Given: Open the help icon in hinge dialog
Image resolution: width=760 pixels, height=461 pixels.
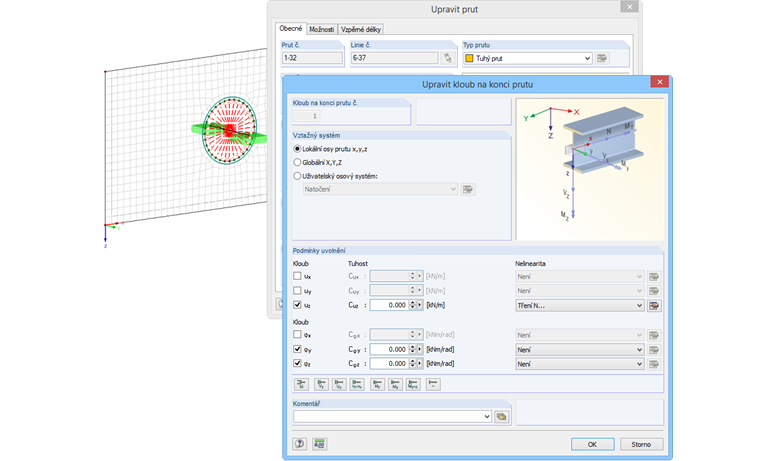Looking at the screenshot, I should pos(300,444).
